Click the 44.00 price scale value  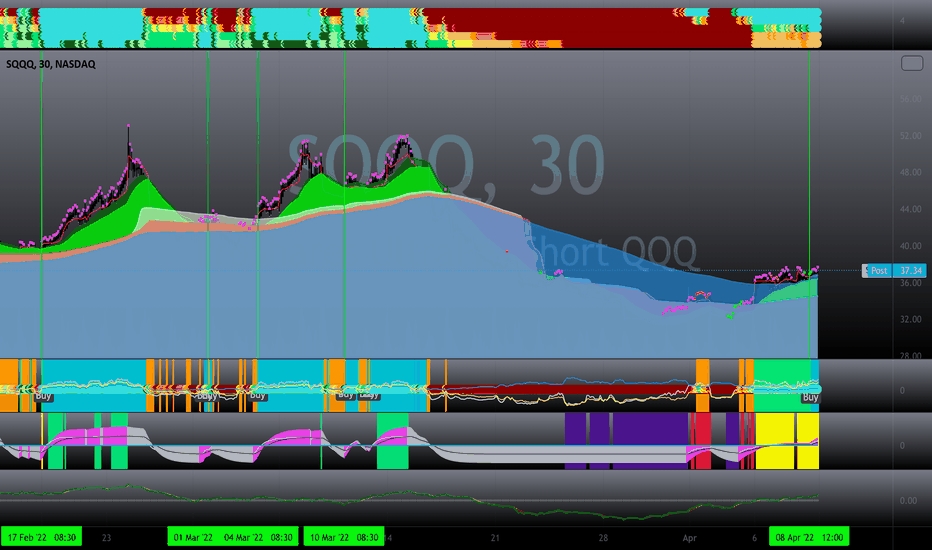point(910,209)
